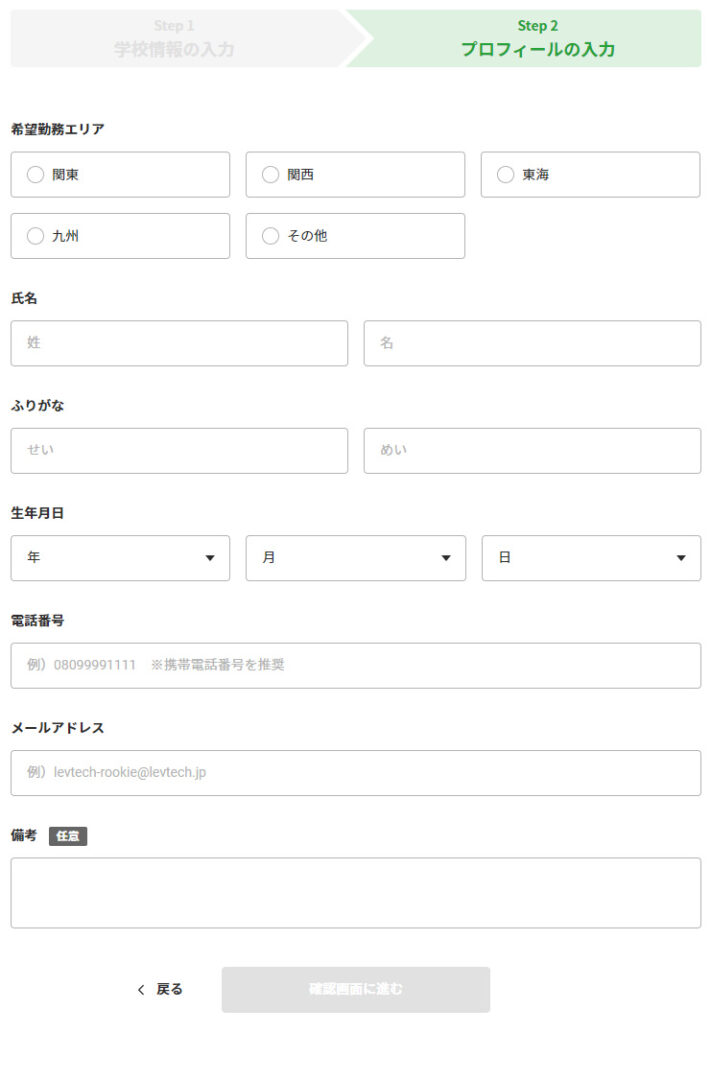Expand the 月 birth month dropdown
The height and width of the screenshot is (1080, 711).
tap(356, 558)
